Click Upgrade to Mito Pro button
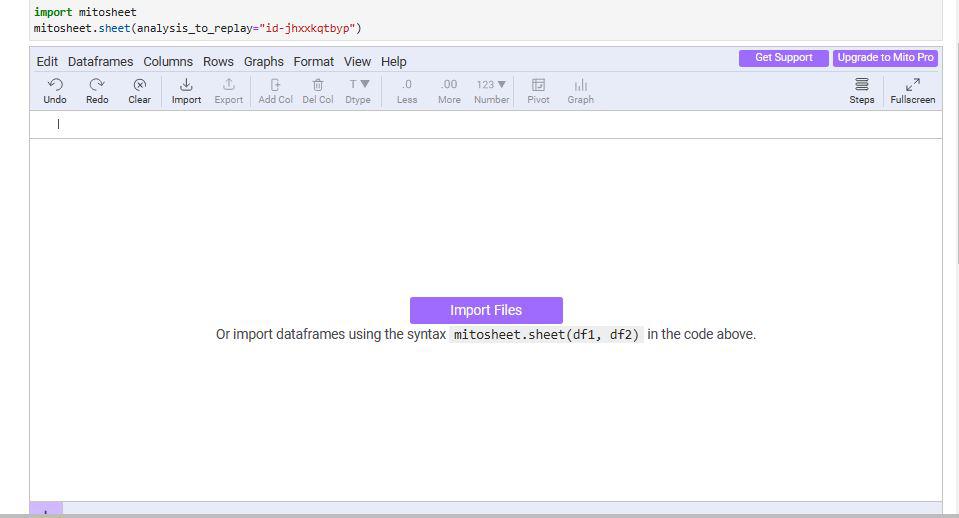 tap(885, 58)
